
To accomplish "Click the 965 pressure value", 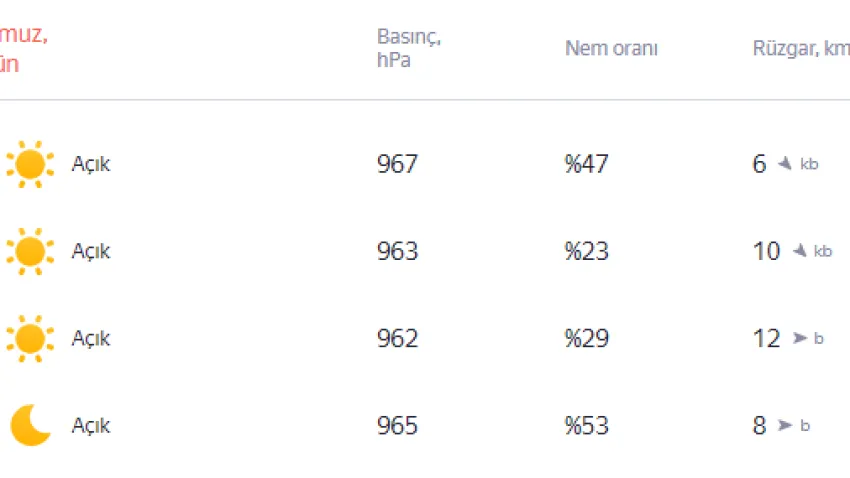I will 397,425.
